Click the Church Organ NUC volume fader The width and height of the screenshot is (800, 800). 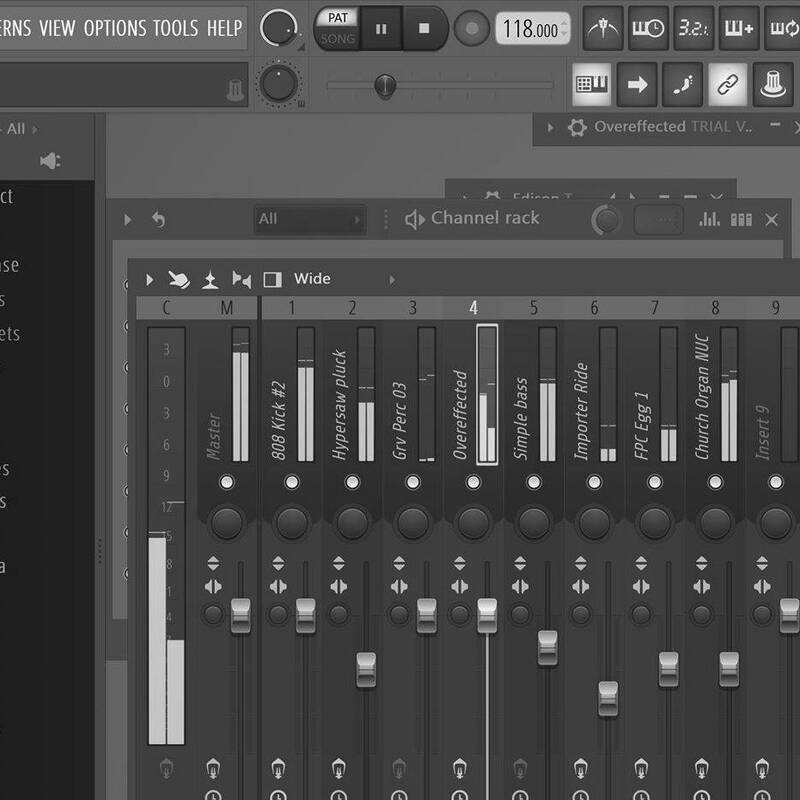728,668
